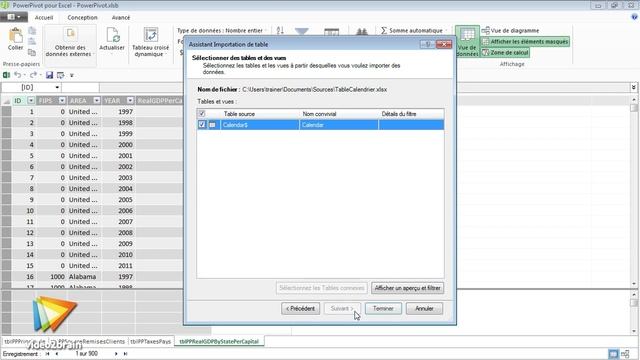The image size is (640, 360).
Task: Click grid view icon in status bar
Action: point(613,354)
